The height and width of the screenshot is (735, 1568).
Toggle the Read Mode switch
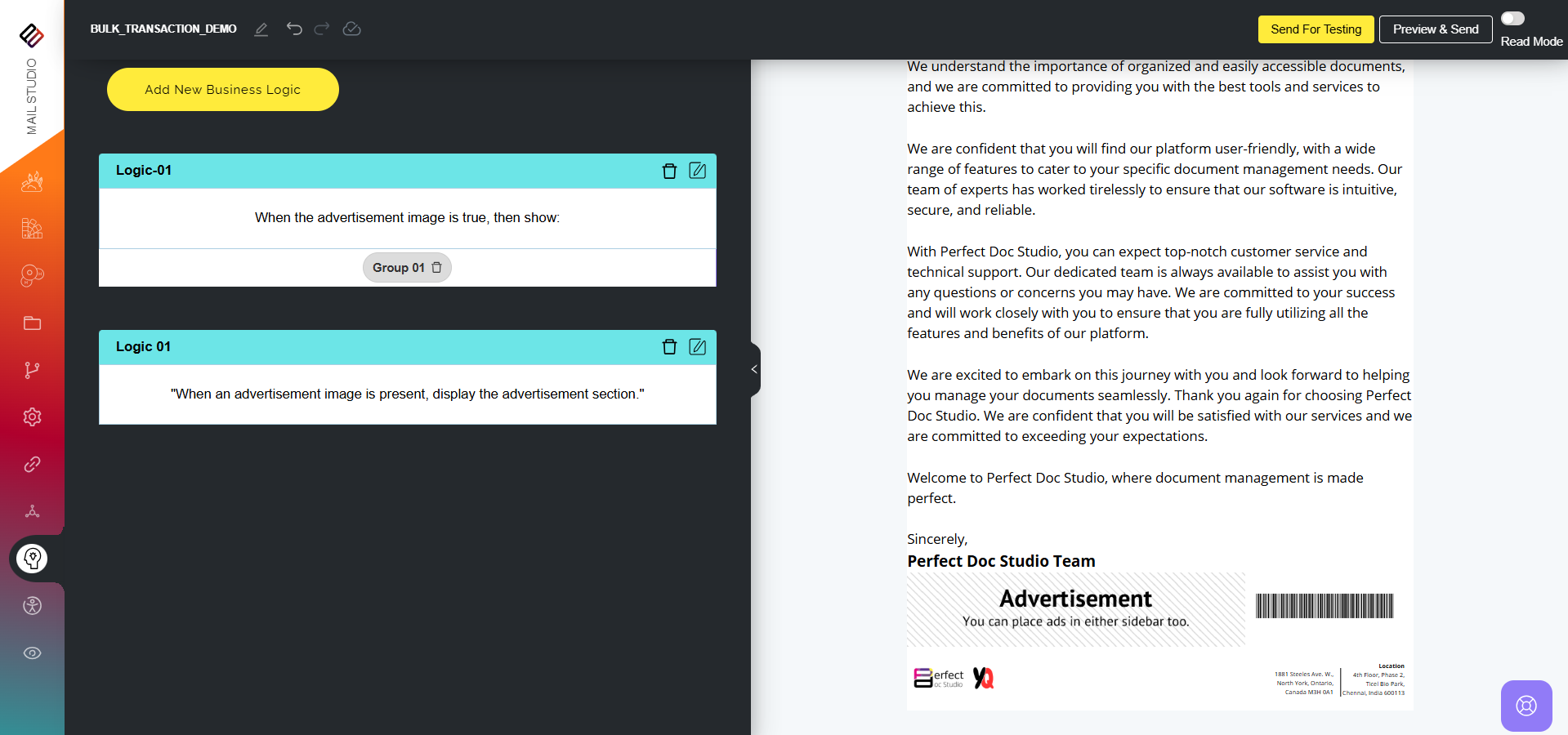click(1512, 19)
